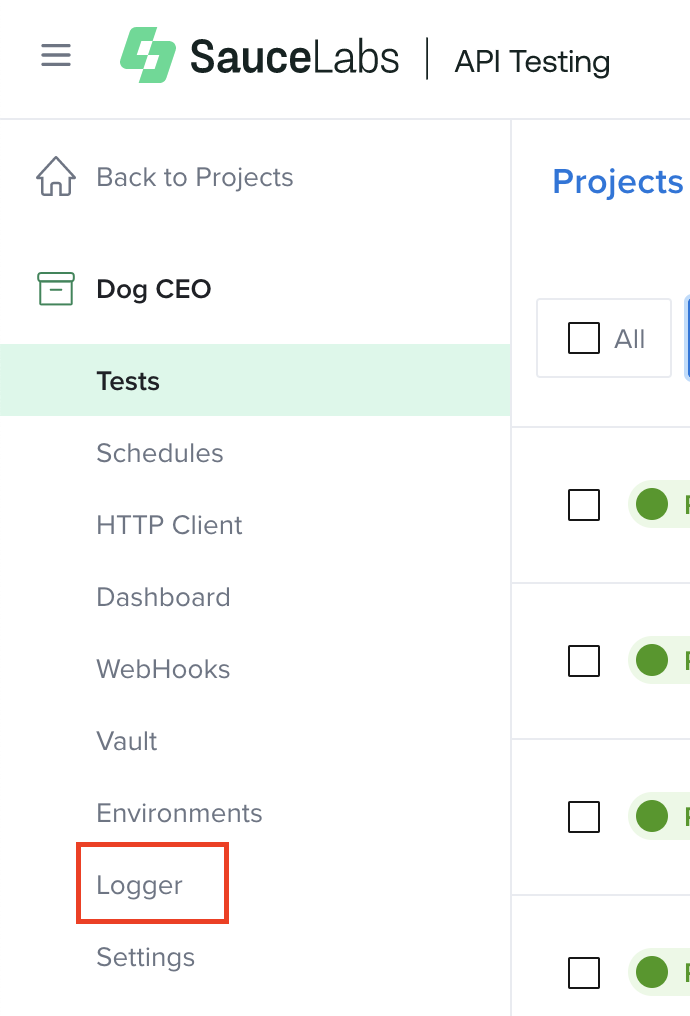
Task: Check the All checkbox to select every test
Action: point(583,338)
